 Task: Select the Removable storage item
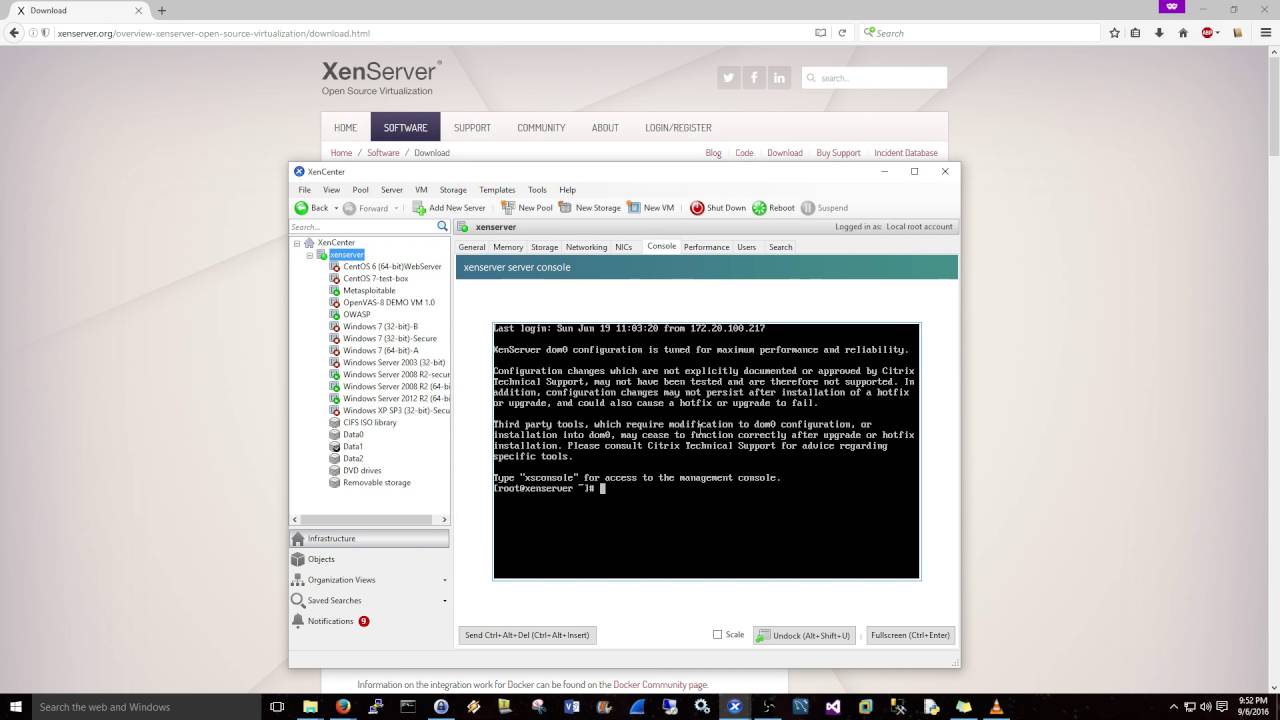pos(376,482)
